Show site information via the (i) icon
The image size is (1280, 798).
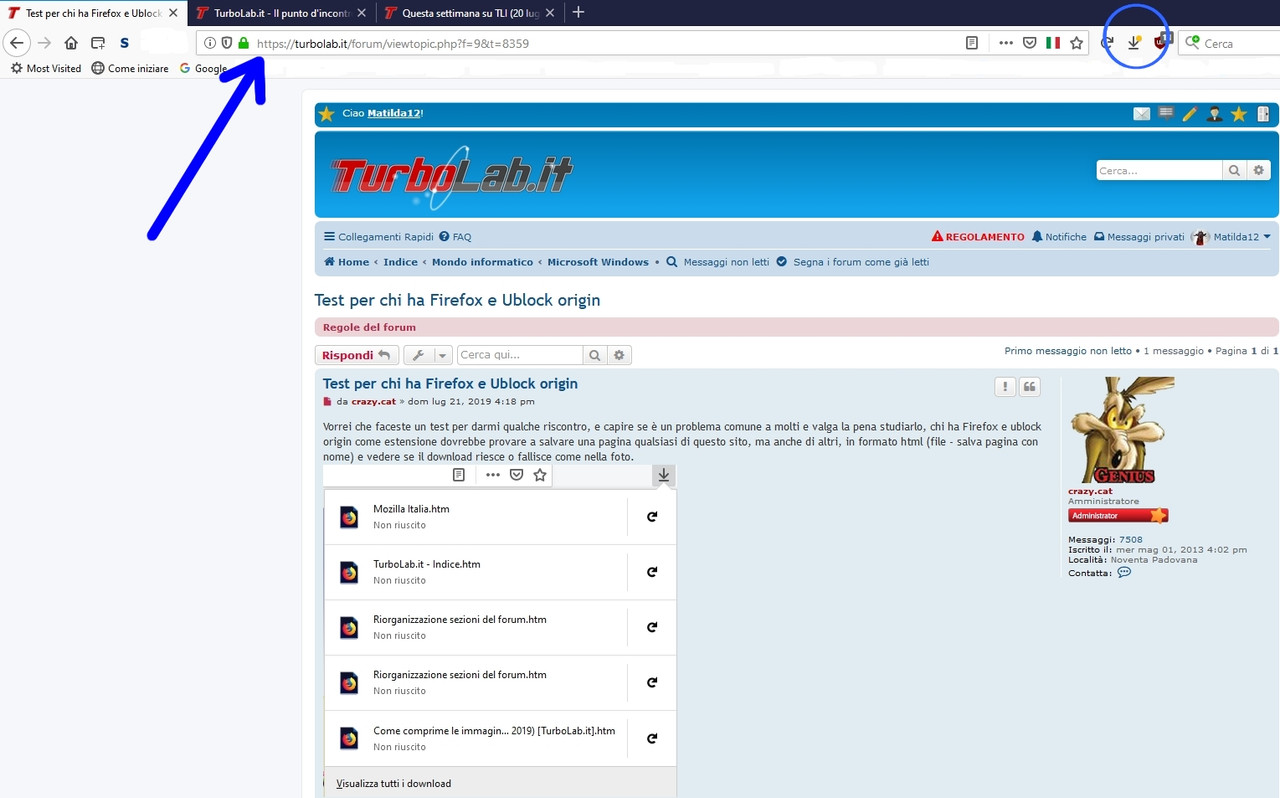point(210,43)
